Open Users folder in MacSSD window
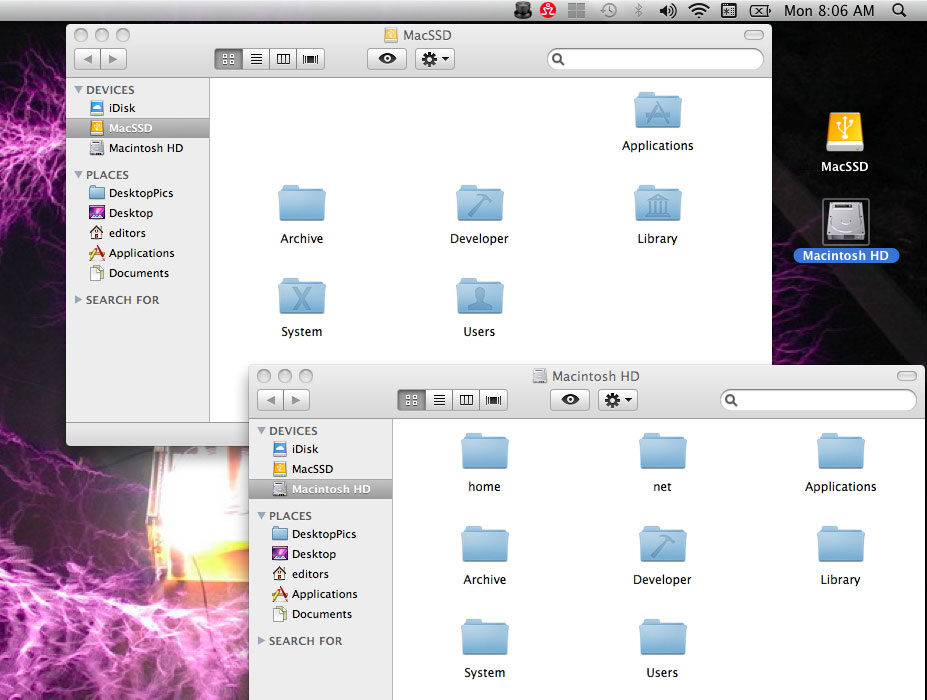The image size is (927, 700). [x=479, y=297]
